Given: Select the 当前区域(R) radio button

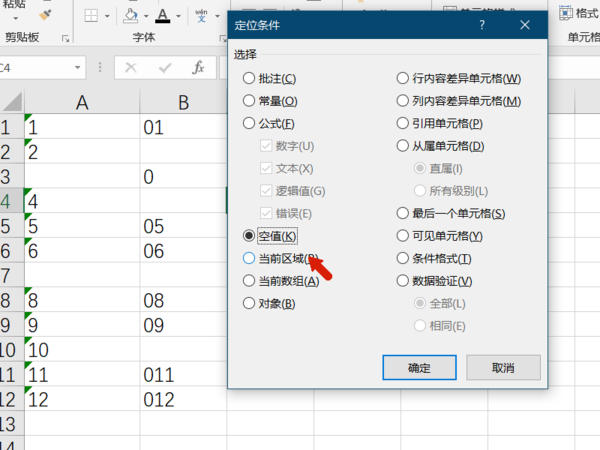Looking at the screenshot, I should (x=249, y=258).
